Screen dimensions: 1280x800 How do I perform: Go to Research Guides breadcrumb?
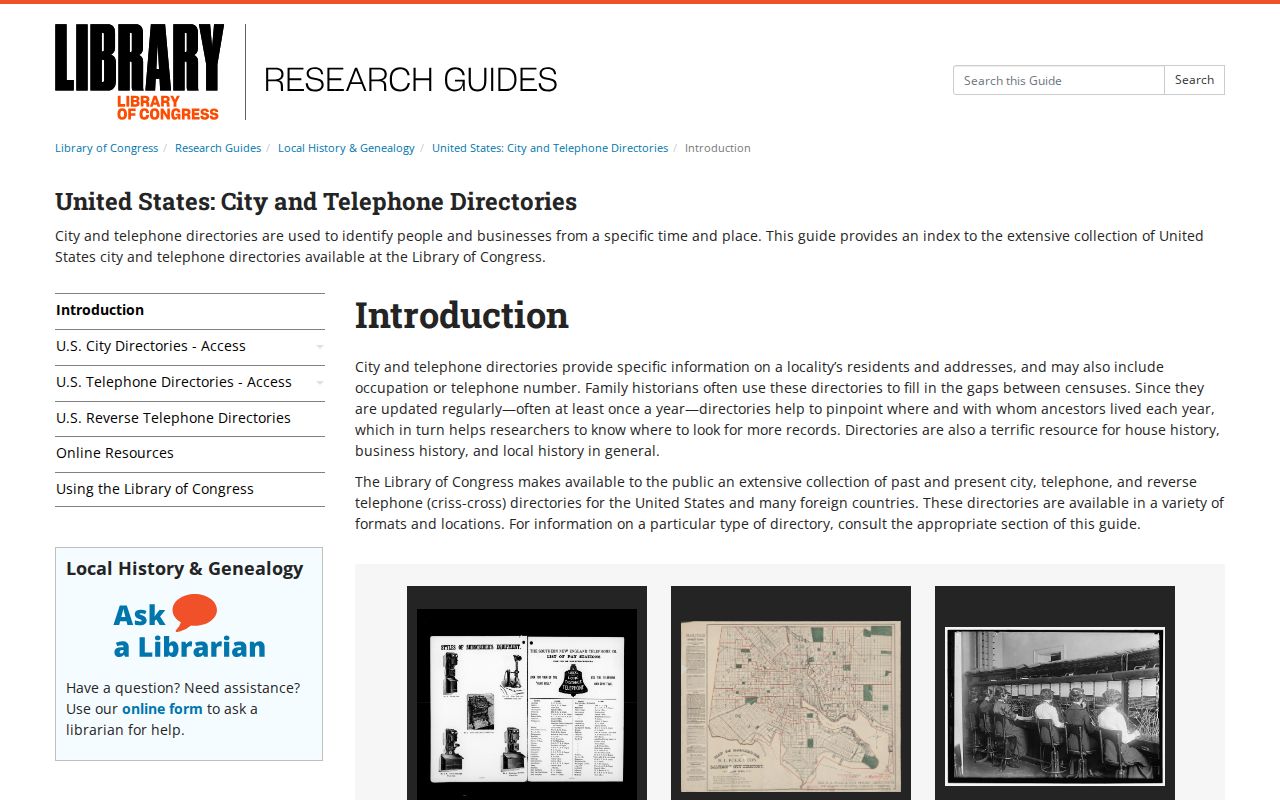(x=218, y=148)
